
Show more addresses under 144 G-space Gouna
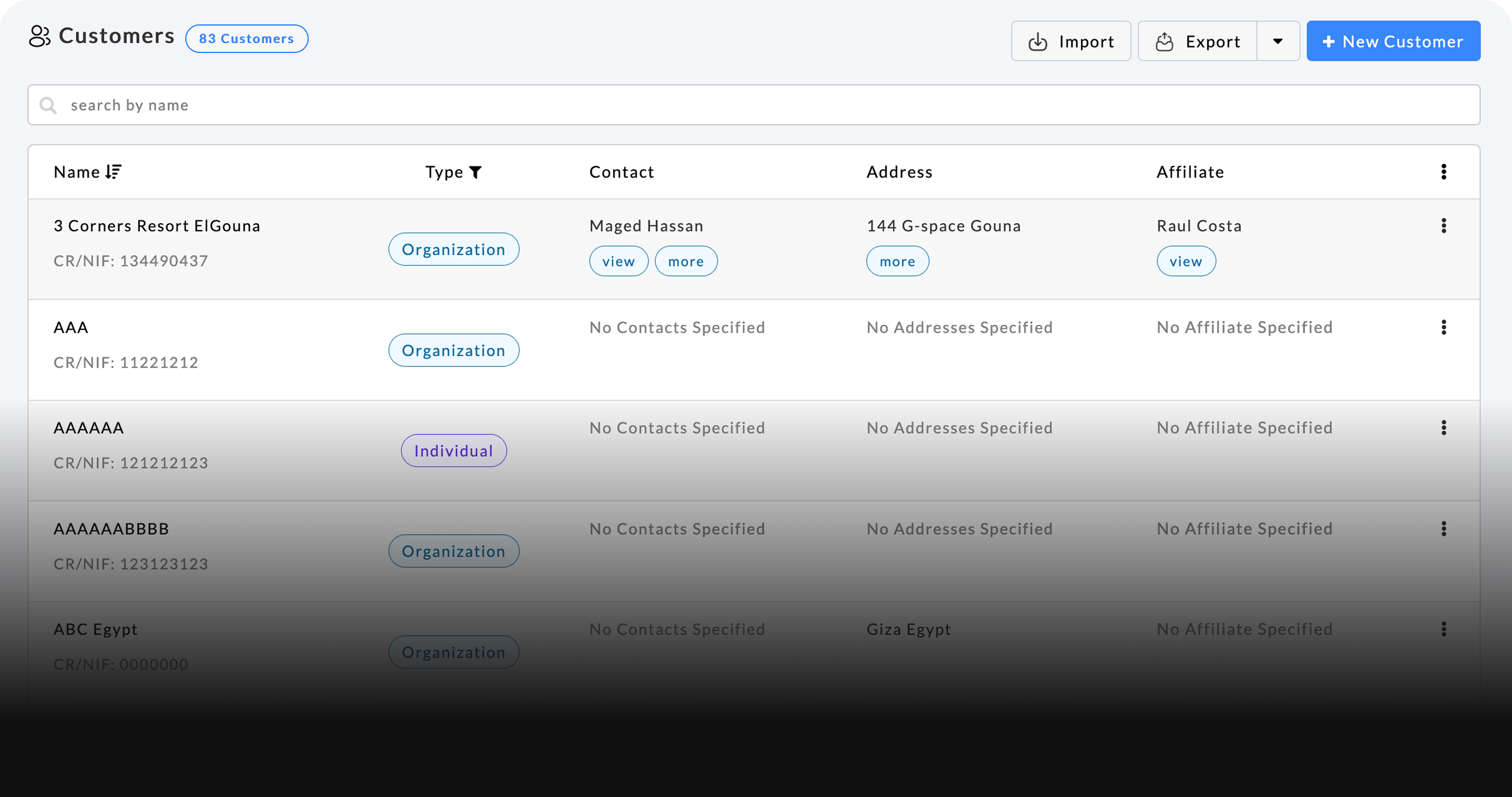point(897,262)
